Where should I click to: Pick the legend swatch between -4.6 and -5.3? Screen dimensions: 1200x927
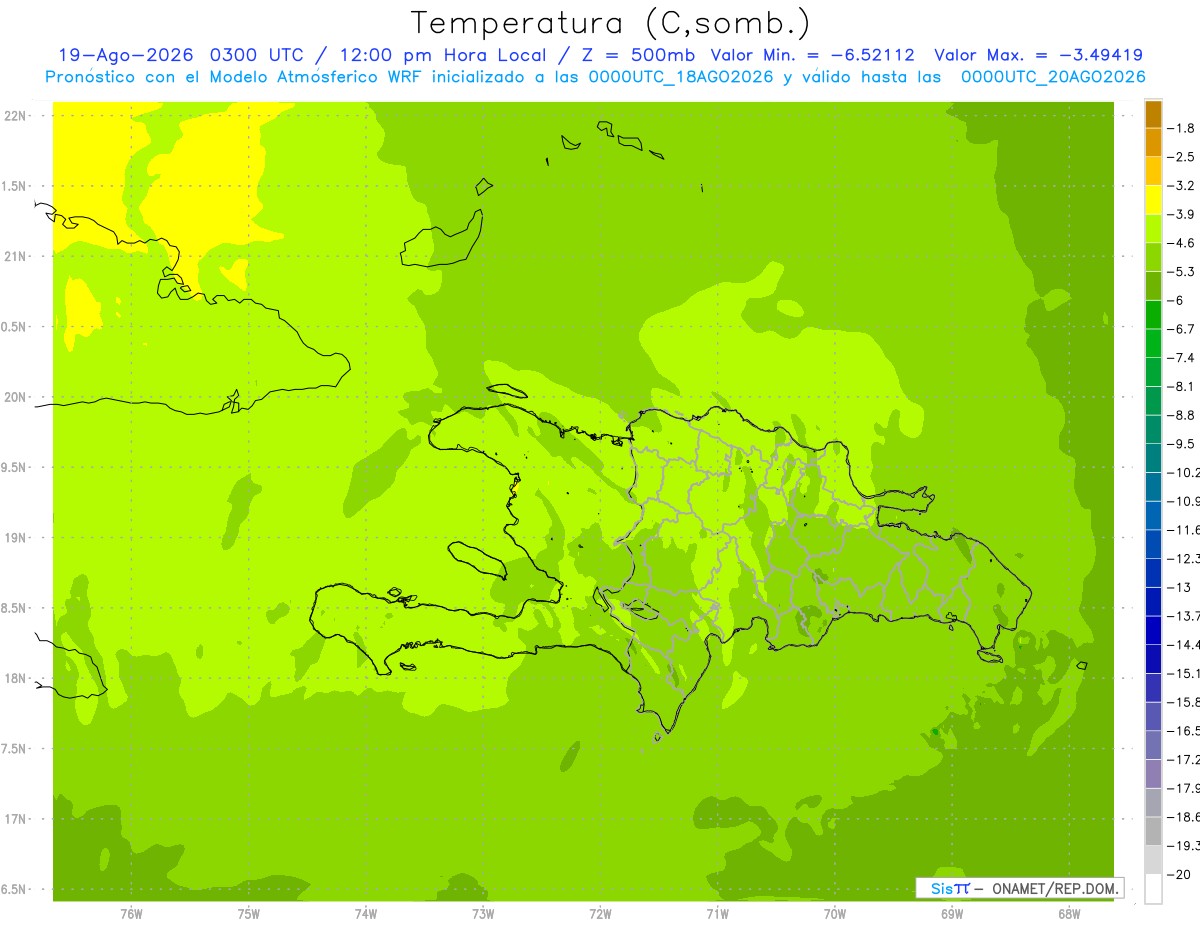pos(1153,258)
